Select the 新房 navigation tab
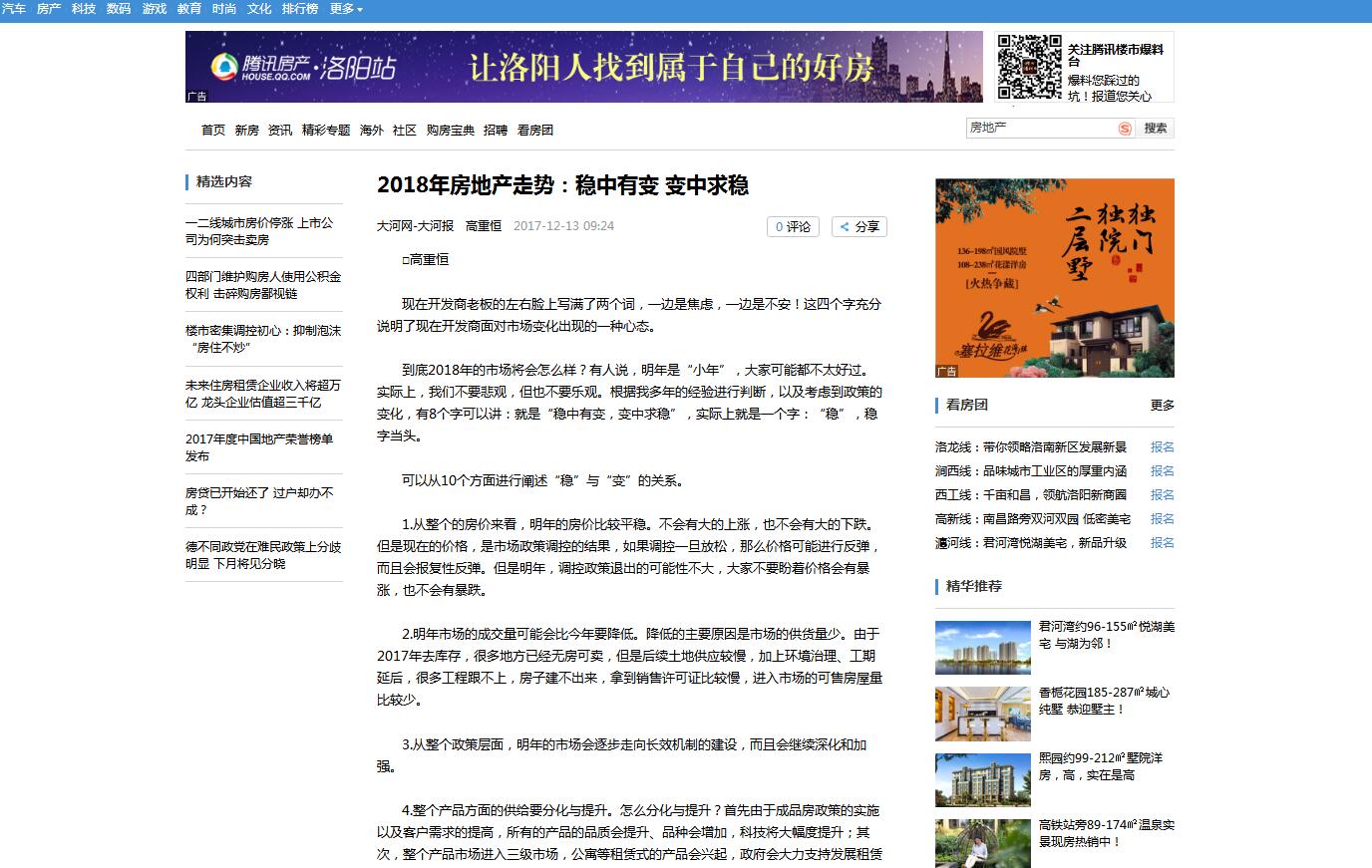Viewport: 1372px width, 868px height. coord(246,130)
